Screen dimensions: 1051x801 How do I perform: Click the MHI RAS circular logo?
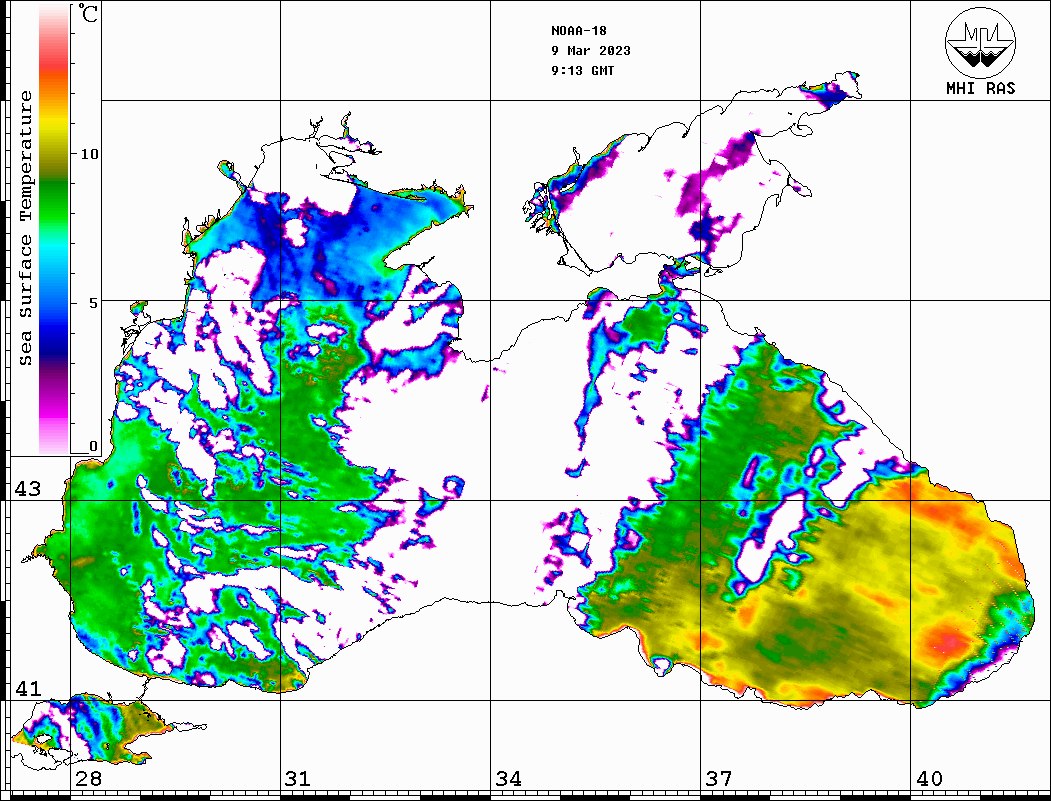click(x=980, y=42)
